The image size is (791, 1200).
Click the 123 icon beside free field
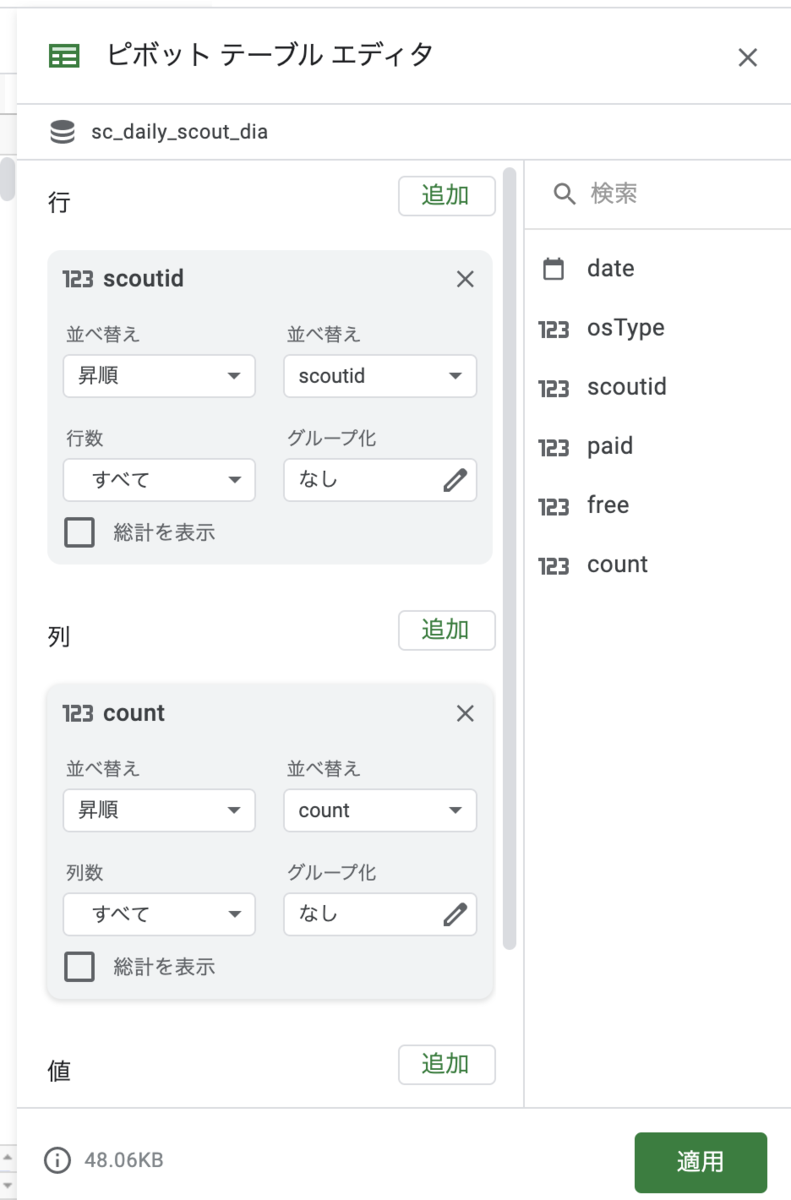[x=553, y=505]
